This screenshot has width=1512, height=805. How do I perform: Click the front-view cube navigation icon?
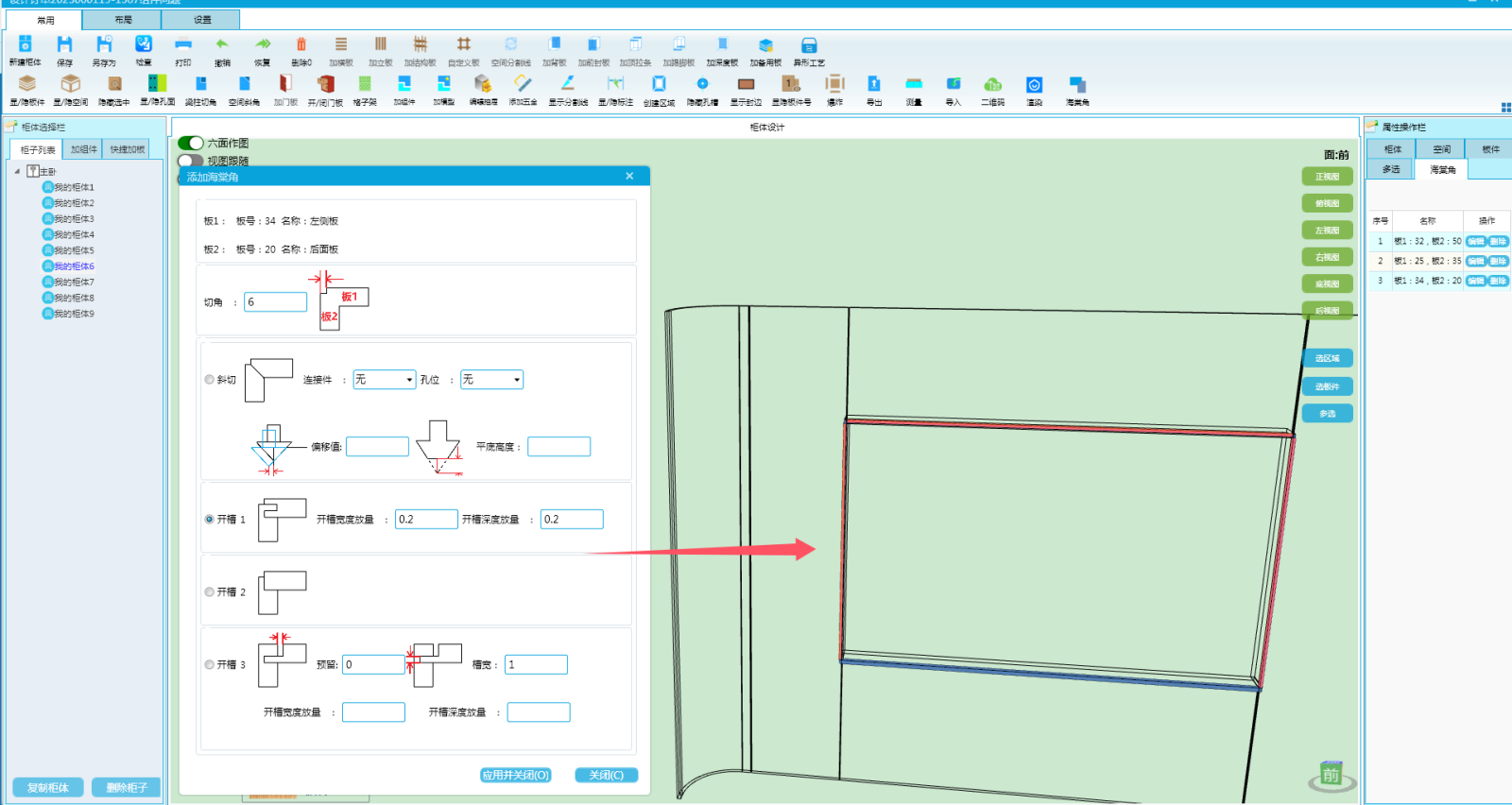[1332, 776]
